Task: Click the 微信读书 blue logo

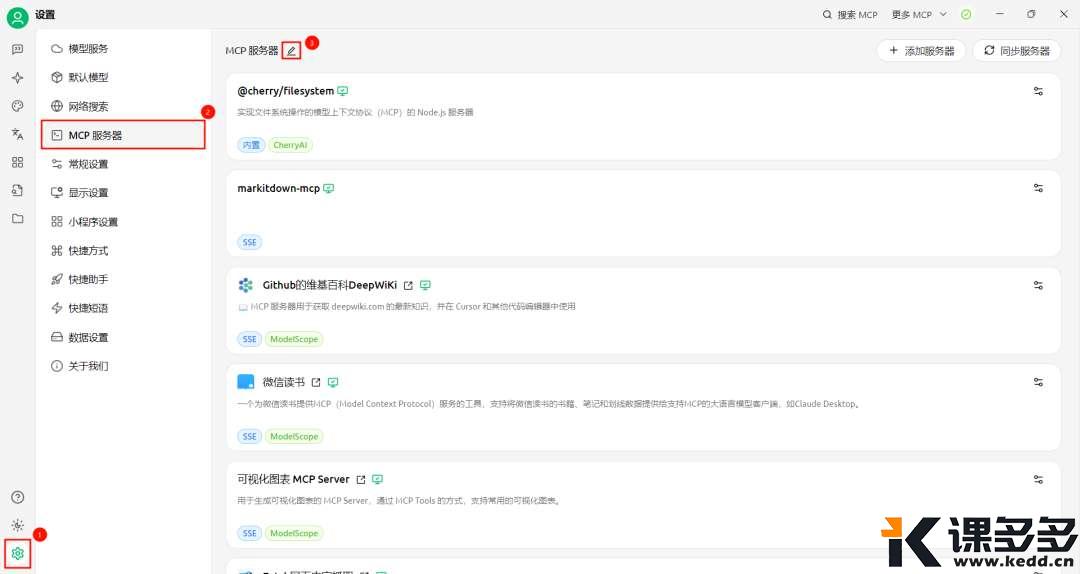Action: click(246, 382)
